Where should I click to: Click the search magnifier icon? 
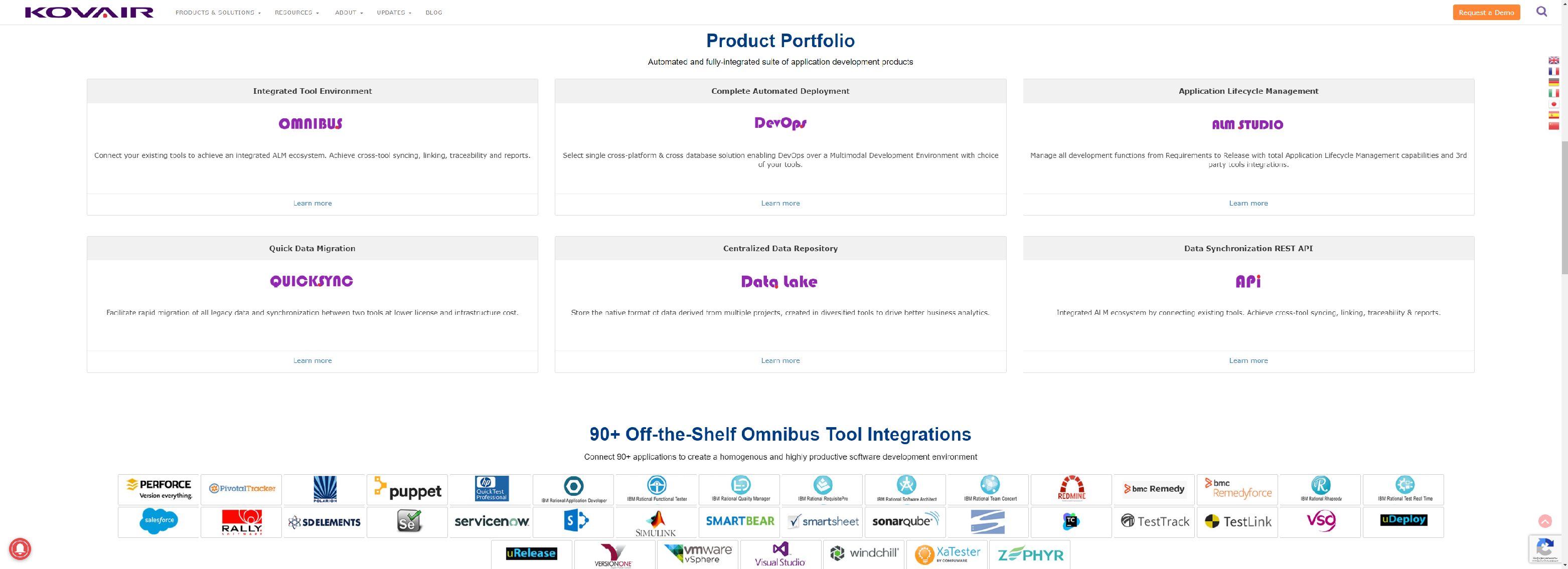coord(1541,12)
